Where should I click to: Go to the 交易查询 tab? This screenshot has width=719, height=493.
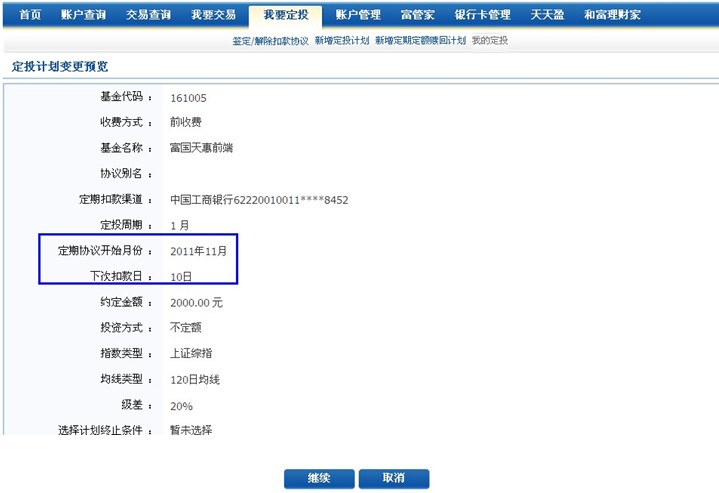pyautogui.click(x=148, y=15)
